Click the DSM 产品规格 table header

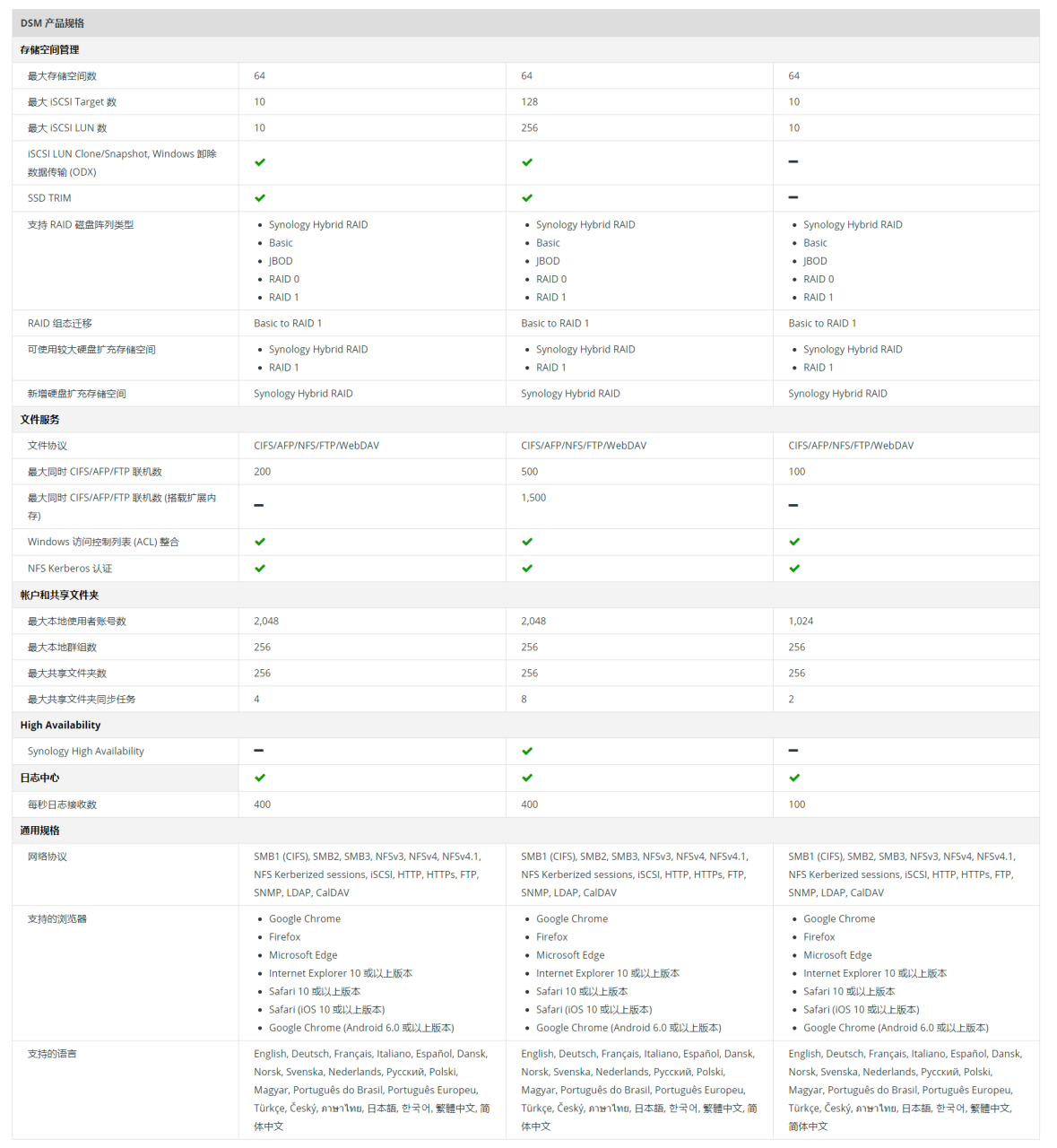(52, 23)
